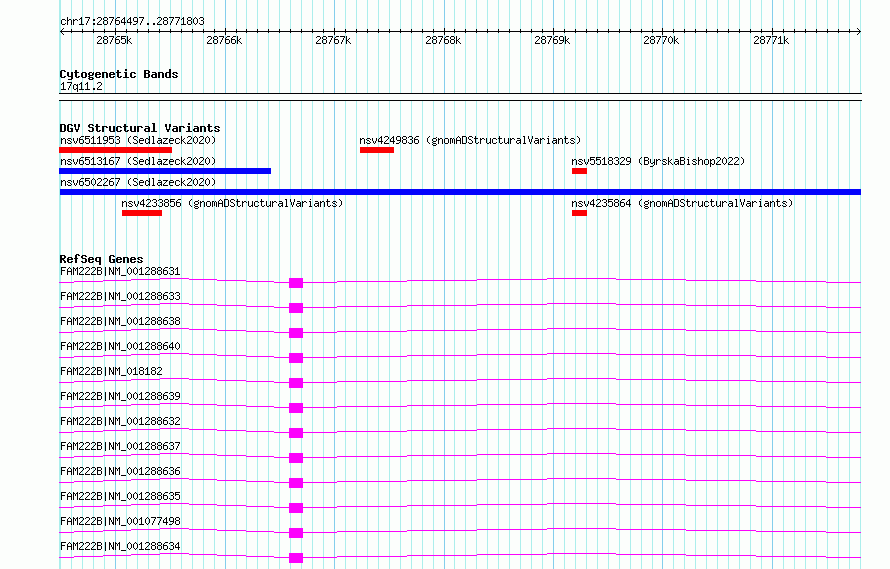Click the 17q11.2 band label
The image size is (890, 569).
click(x=81, y=86)
